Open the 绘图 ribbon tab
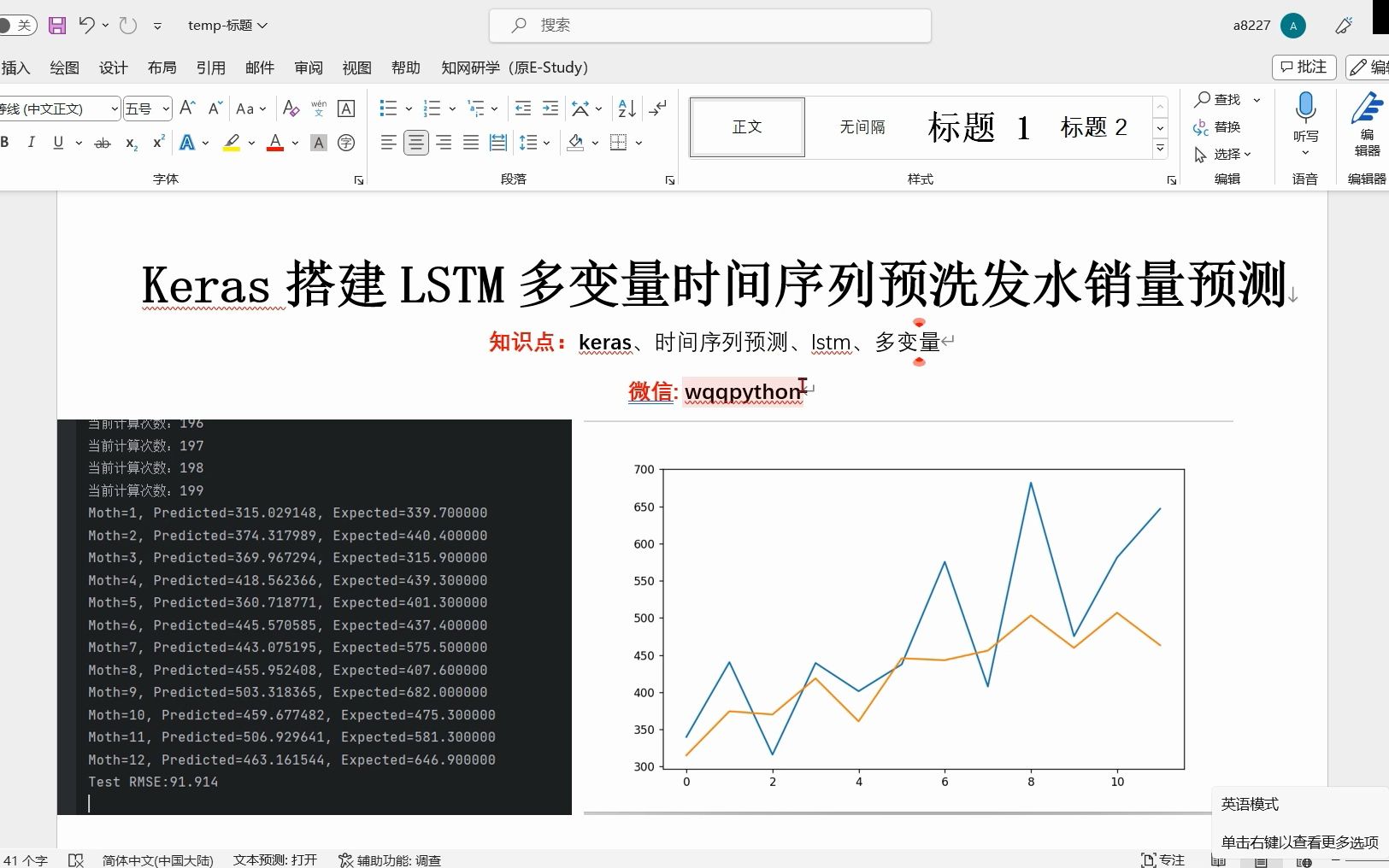The height and width of the screenshot is (868, 1389). (64, 67)
